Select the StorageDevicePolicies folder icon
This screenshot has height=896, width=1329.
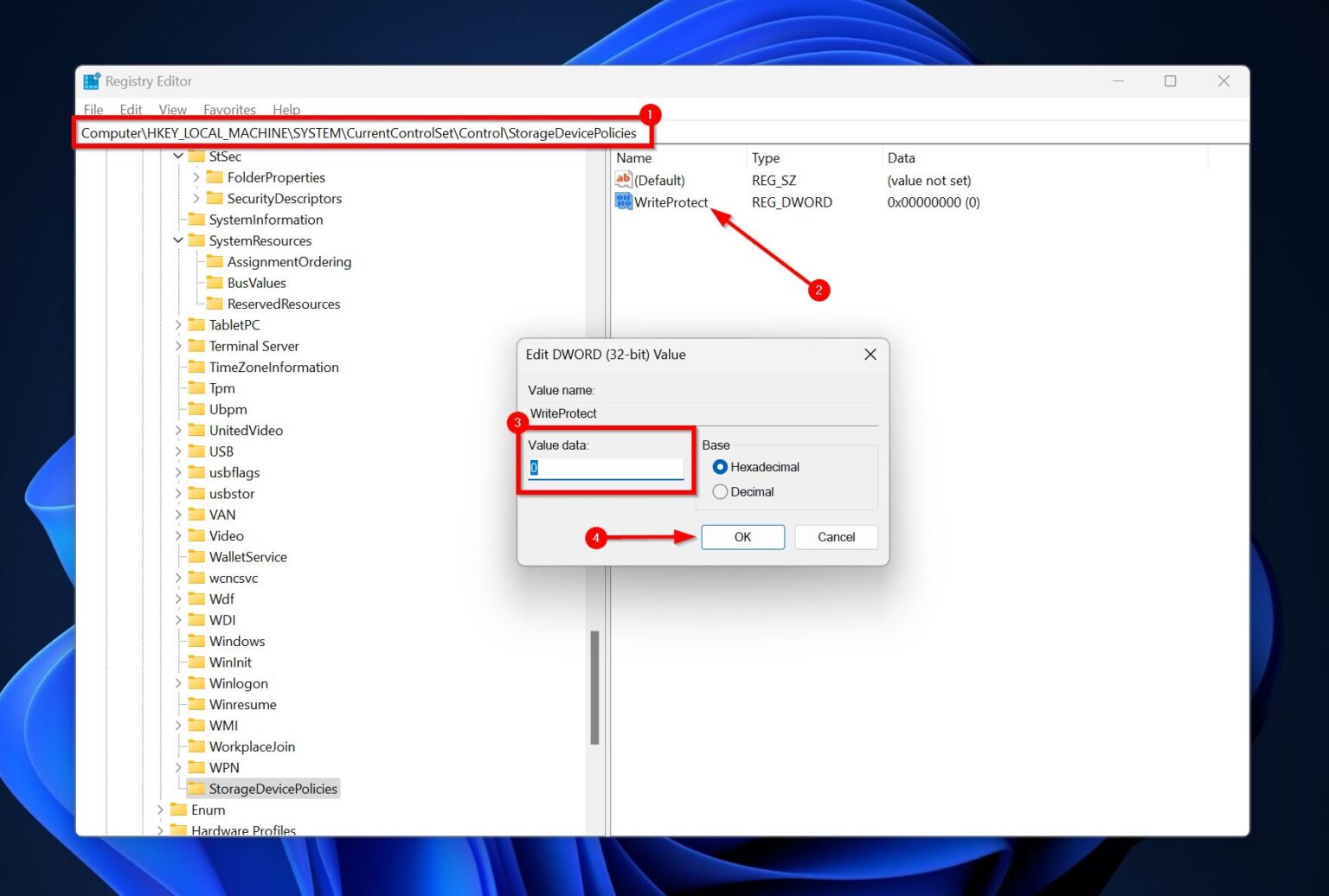(196, 788)
